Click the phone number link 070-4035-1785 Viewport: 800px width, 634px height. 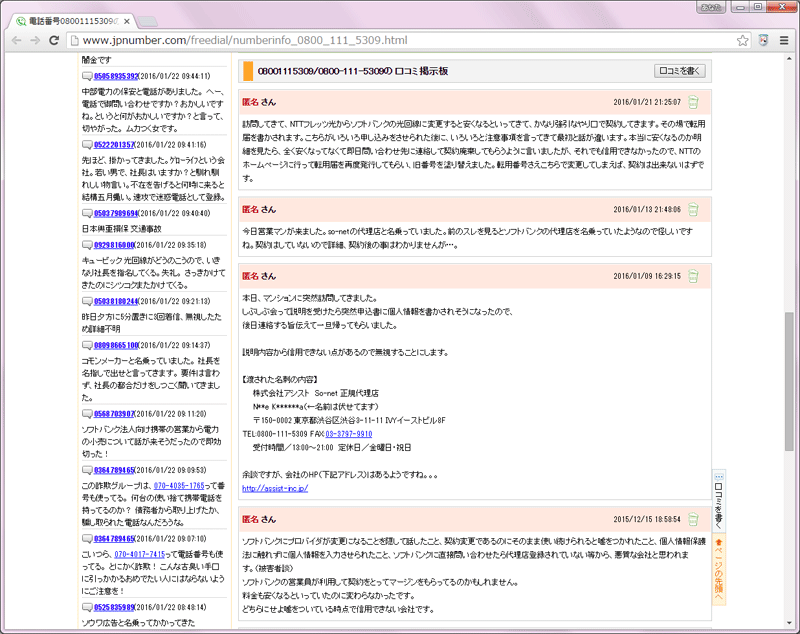179,485
